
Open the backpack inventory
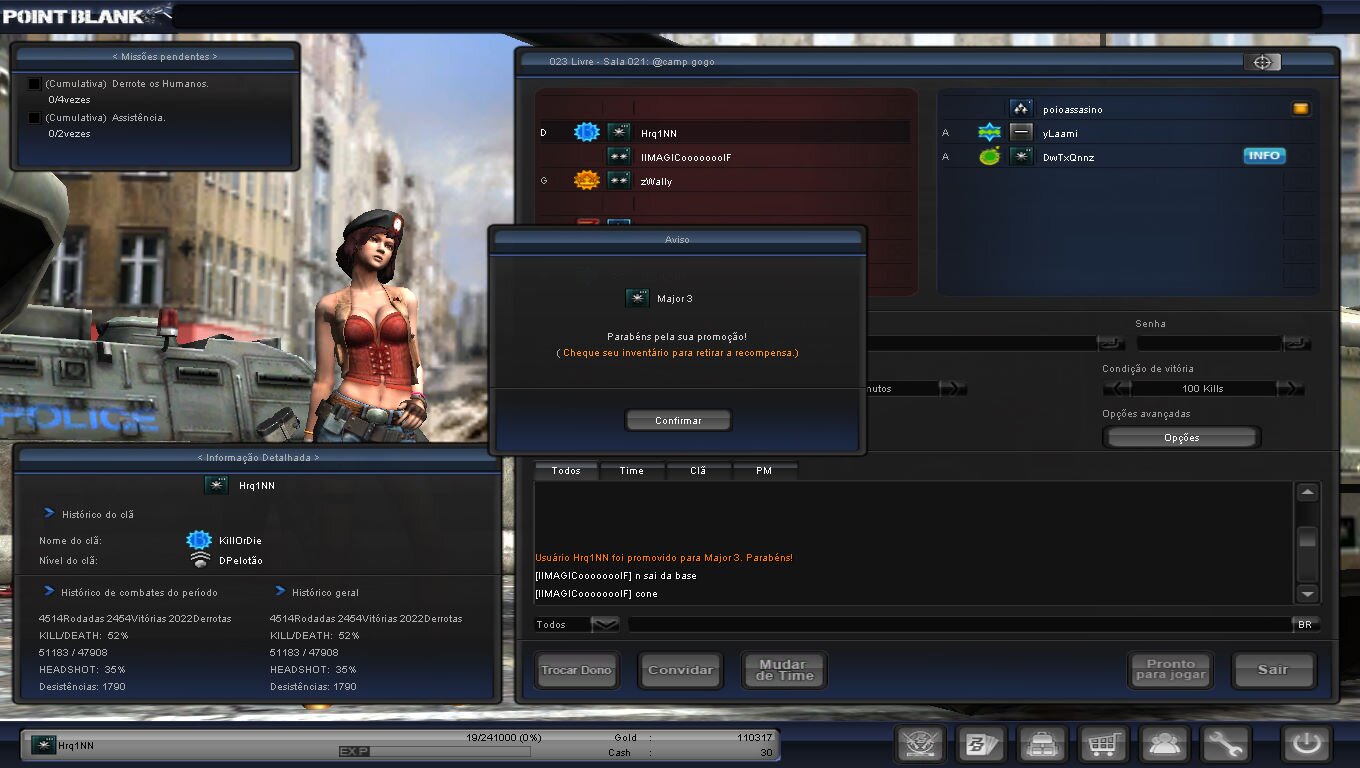pos(1041,744)
